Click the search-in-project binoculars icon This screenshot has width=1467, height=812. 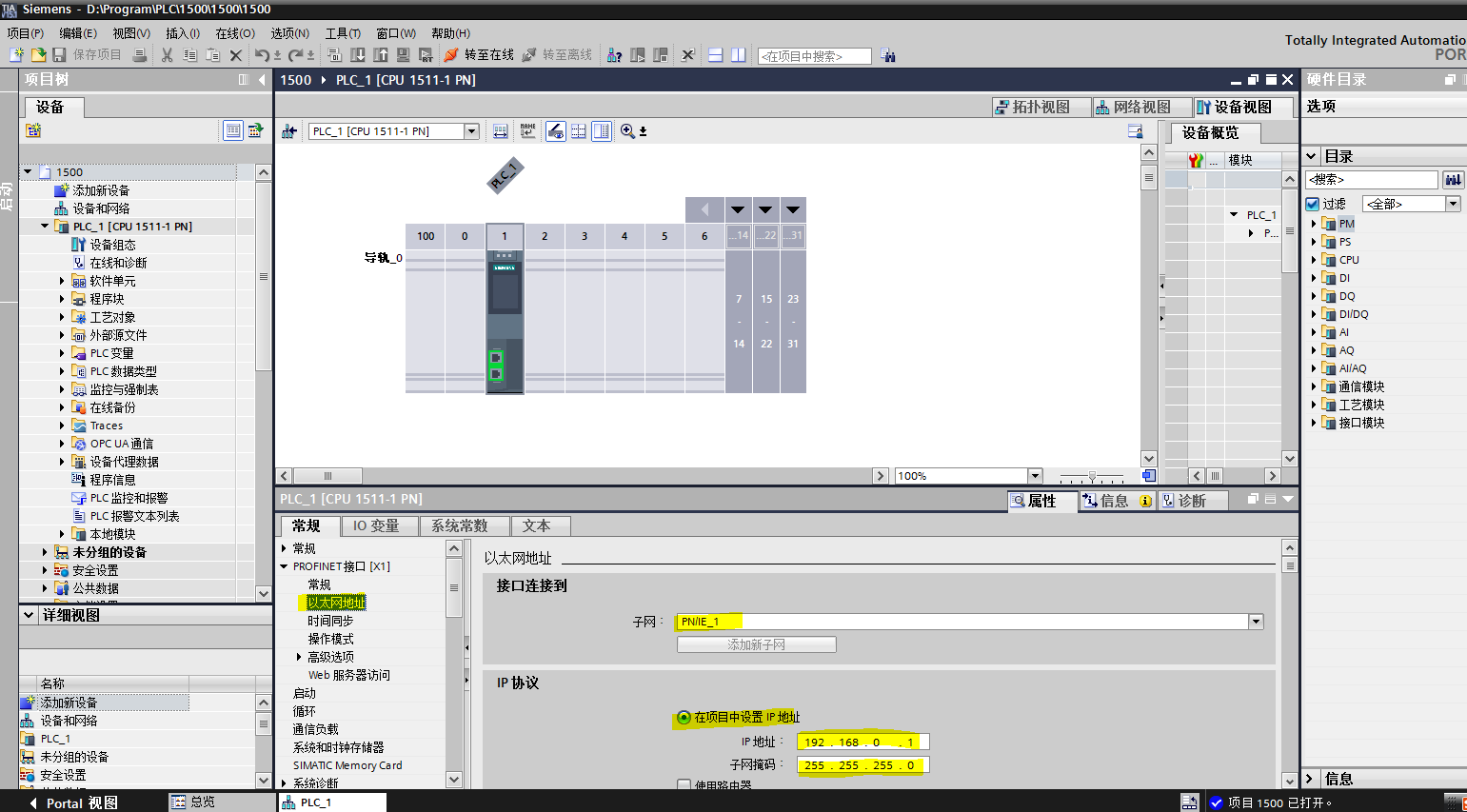pyautogui.click(x=887, y=55)
